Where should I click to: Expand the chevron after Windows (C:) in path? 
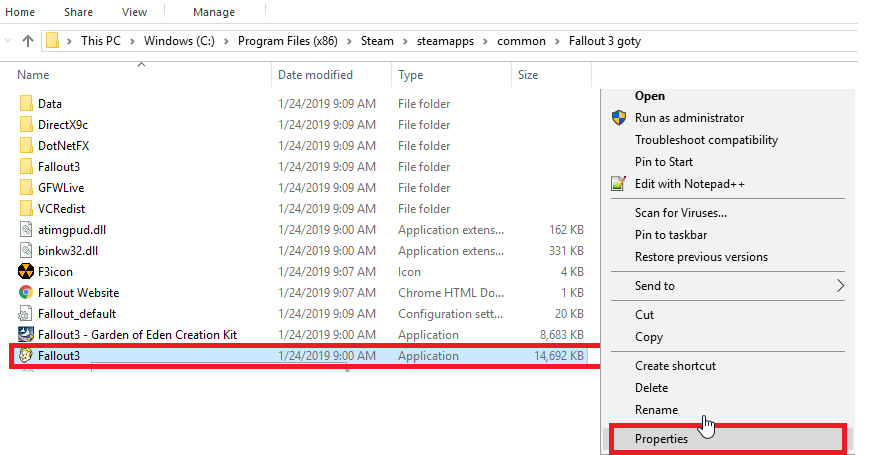point(226,41)
